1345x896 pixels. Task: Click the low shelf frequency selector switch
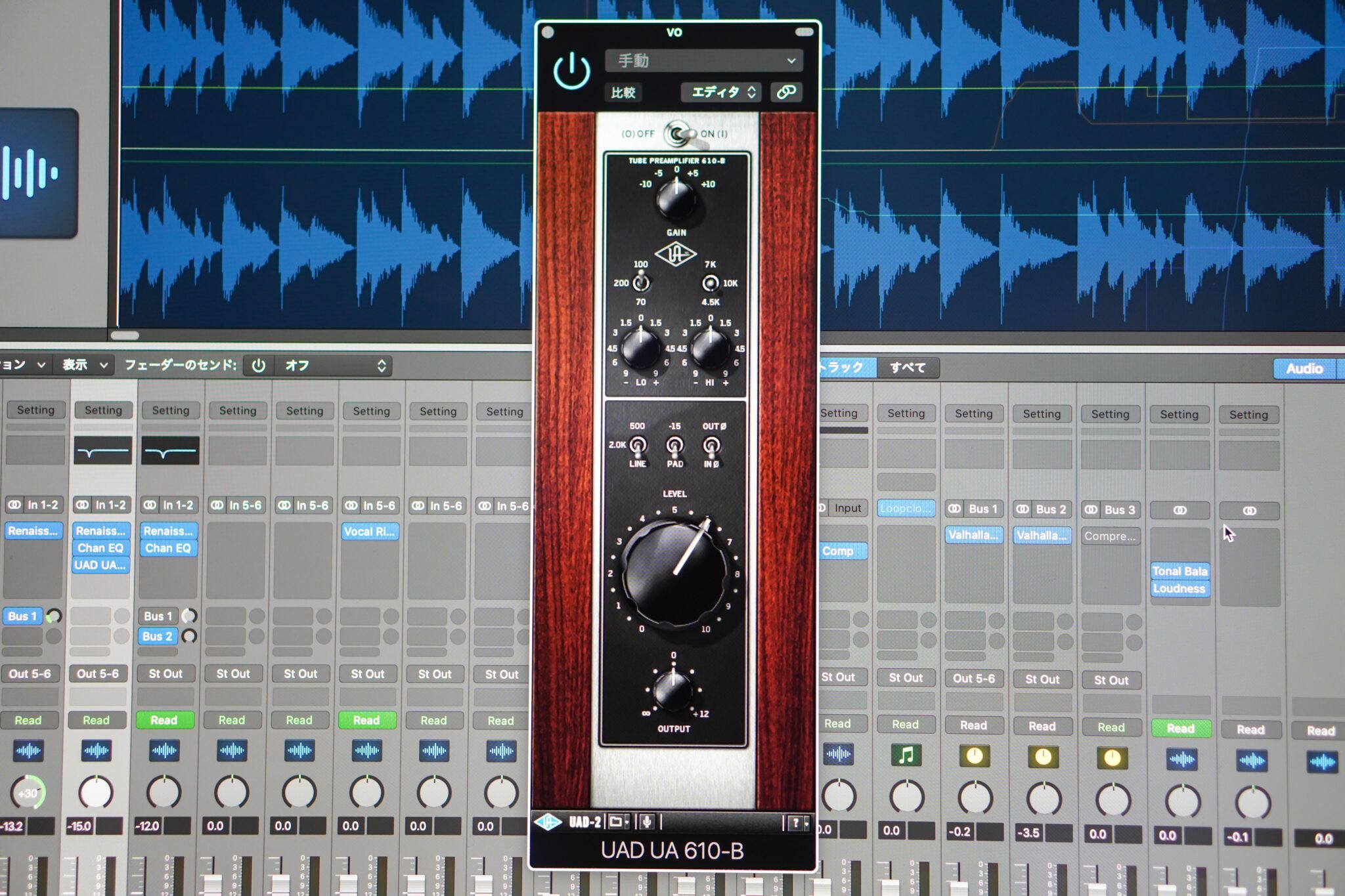641,283
